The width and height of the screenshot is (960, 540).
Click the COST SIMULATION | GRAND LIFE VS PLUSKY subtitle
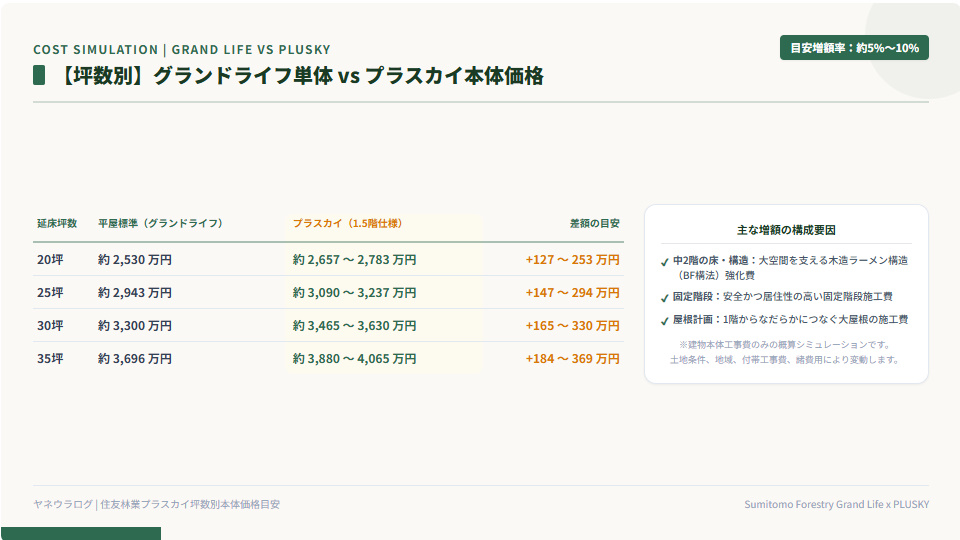click(x=182, y=50)
